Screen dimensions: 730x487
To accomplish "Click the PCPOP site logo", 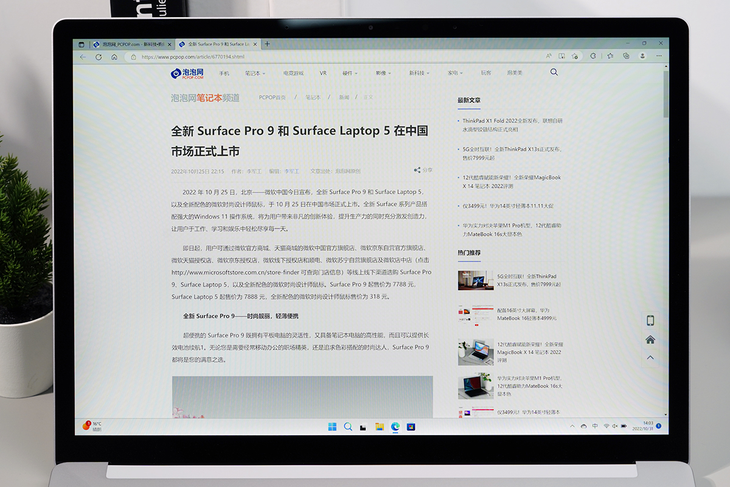I will 188,73.
